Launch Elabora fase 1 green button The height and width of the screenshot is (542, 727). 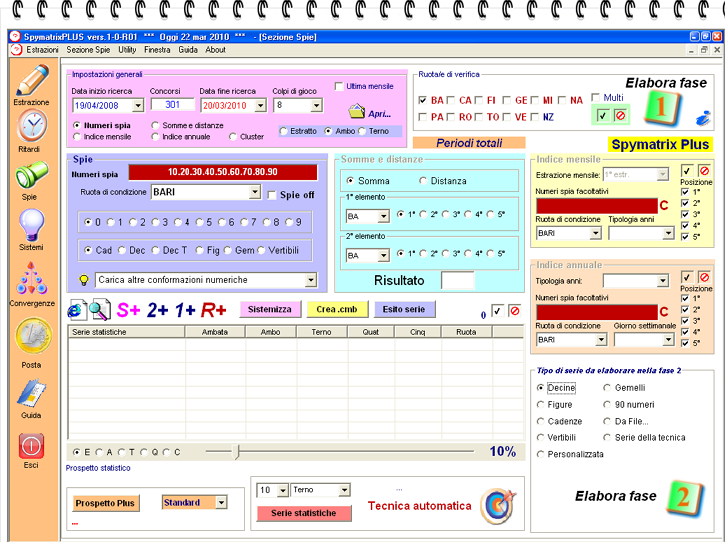point(663,110)
